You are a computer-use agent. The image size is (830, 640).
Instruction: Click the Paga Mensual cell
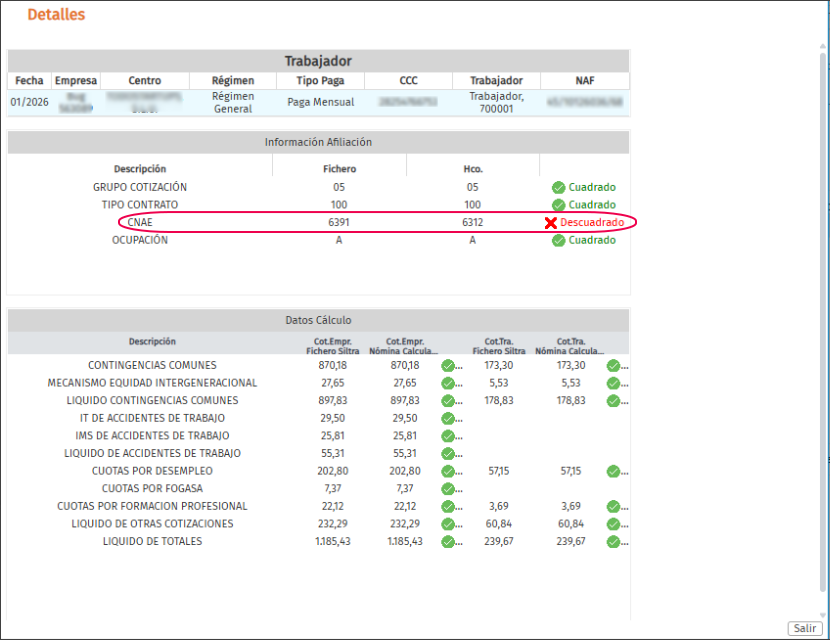click(321, 102)
